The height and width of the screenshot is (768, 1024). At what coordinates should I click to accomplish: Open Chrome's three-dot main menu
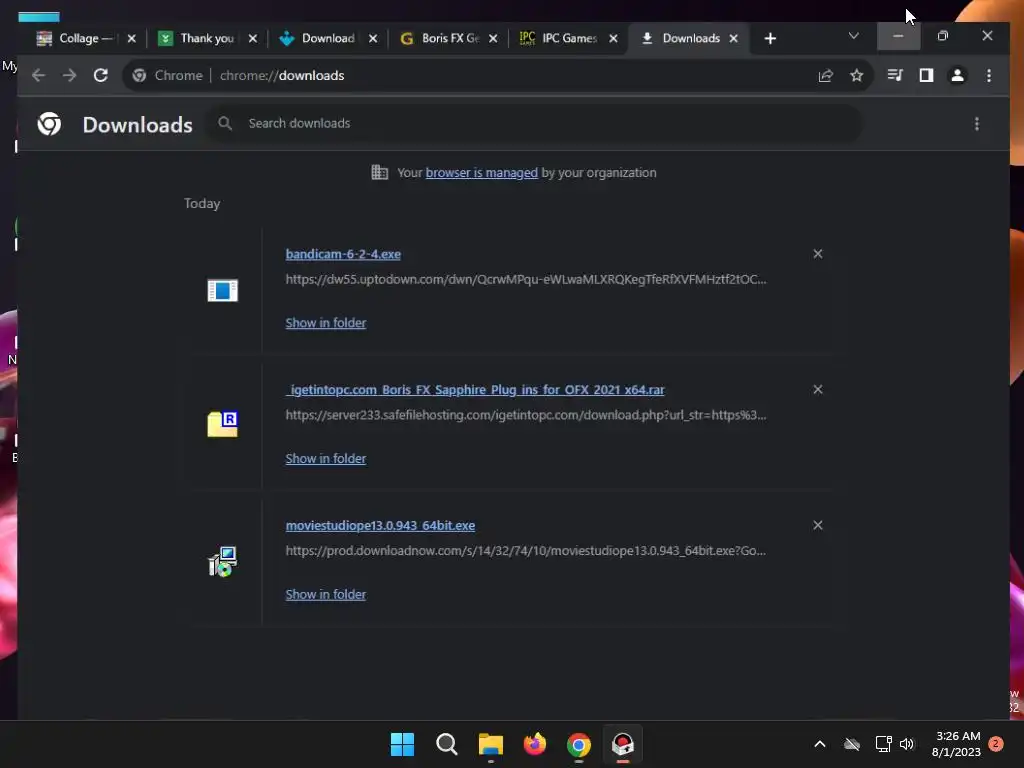pos(989,76)
